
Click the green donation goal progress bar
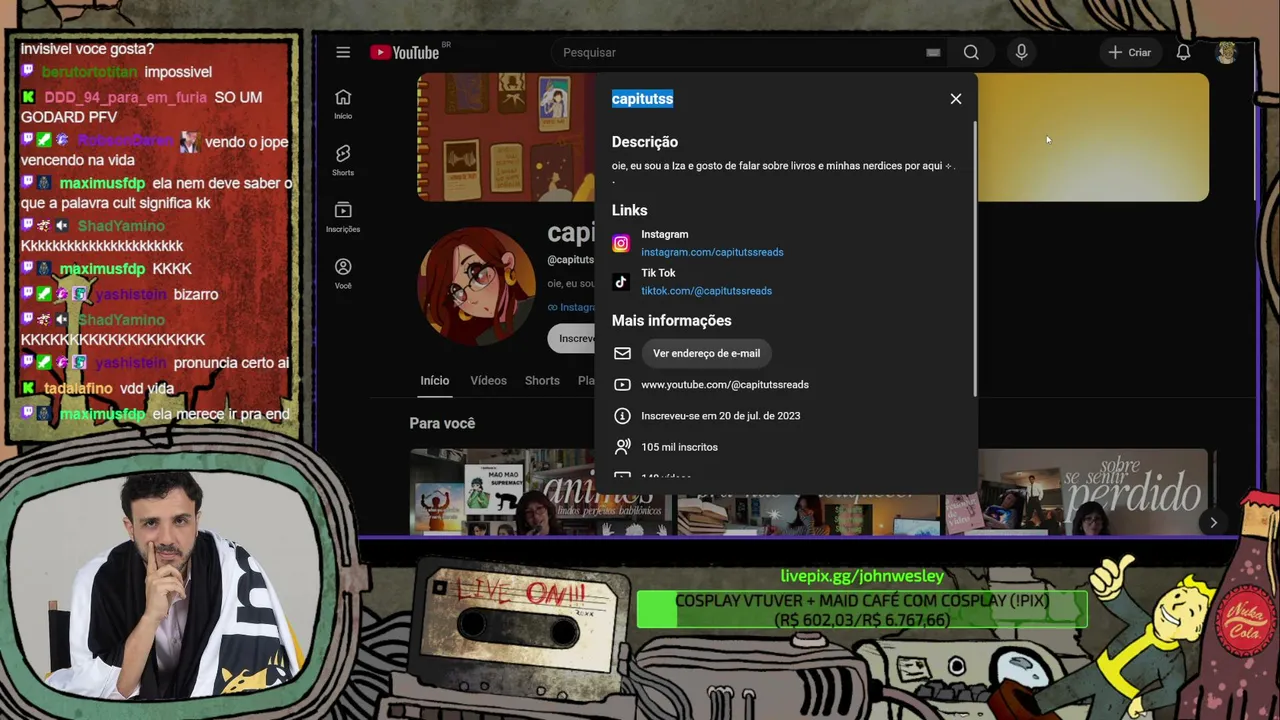point(862,610)
